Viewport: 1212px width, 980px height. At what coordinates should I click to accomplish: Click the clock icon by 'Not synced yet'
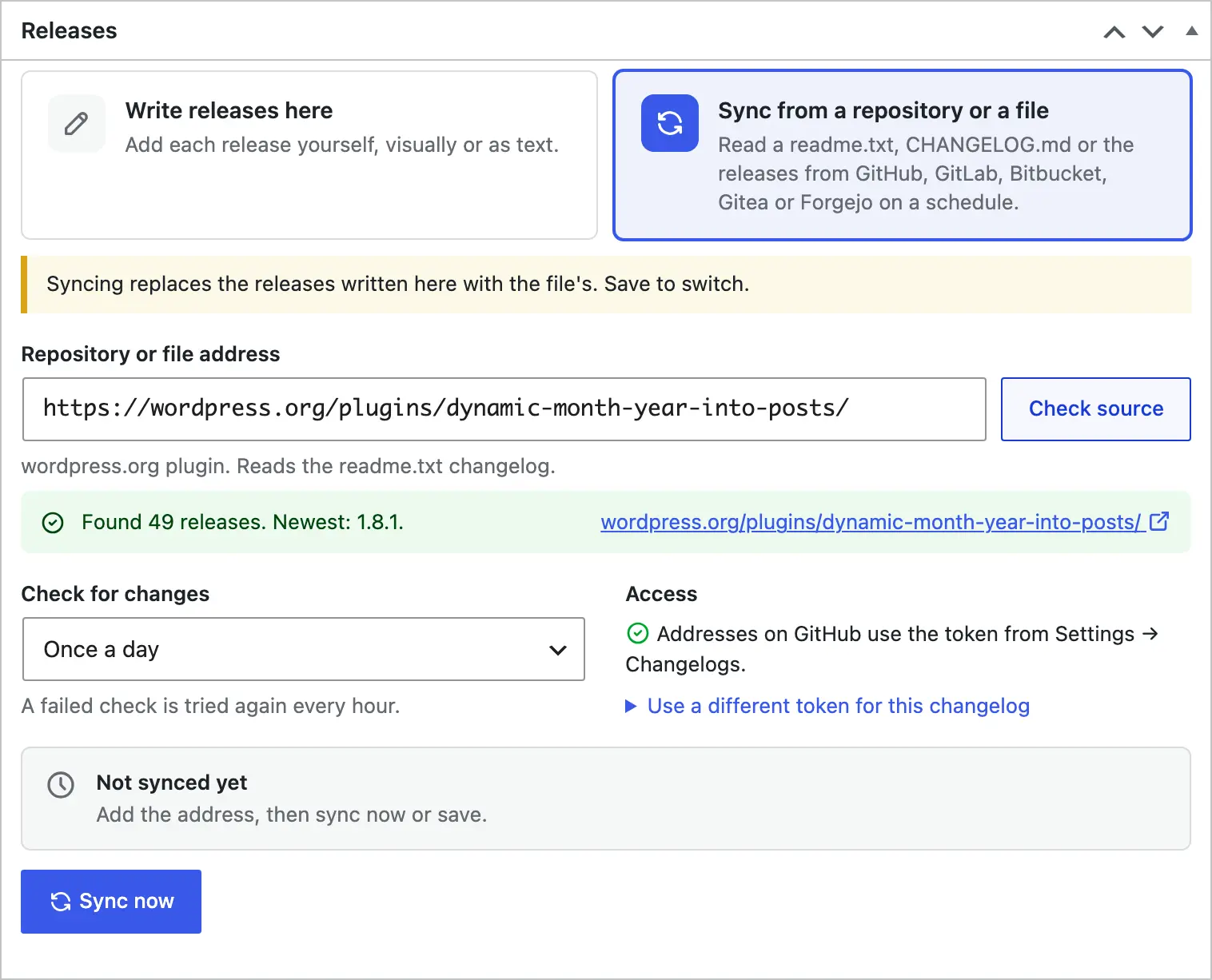(62, 785)
